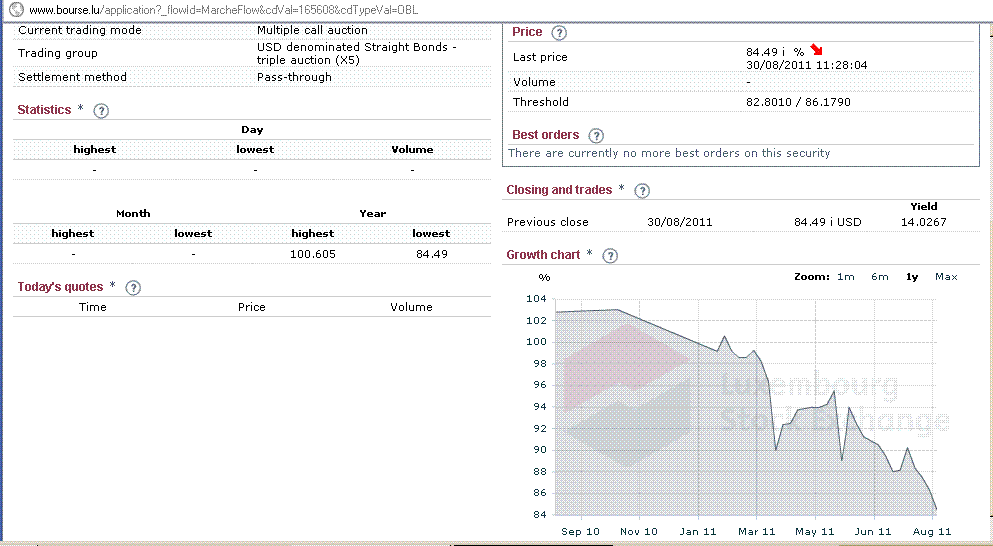Click the chart line's end point at Aug 11
993x546 pixels.
[x=935, y=509]
